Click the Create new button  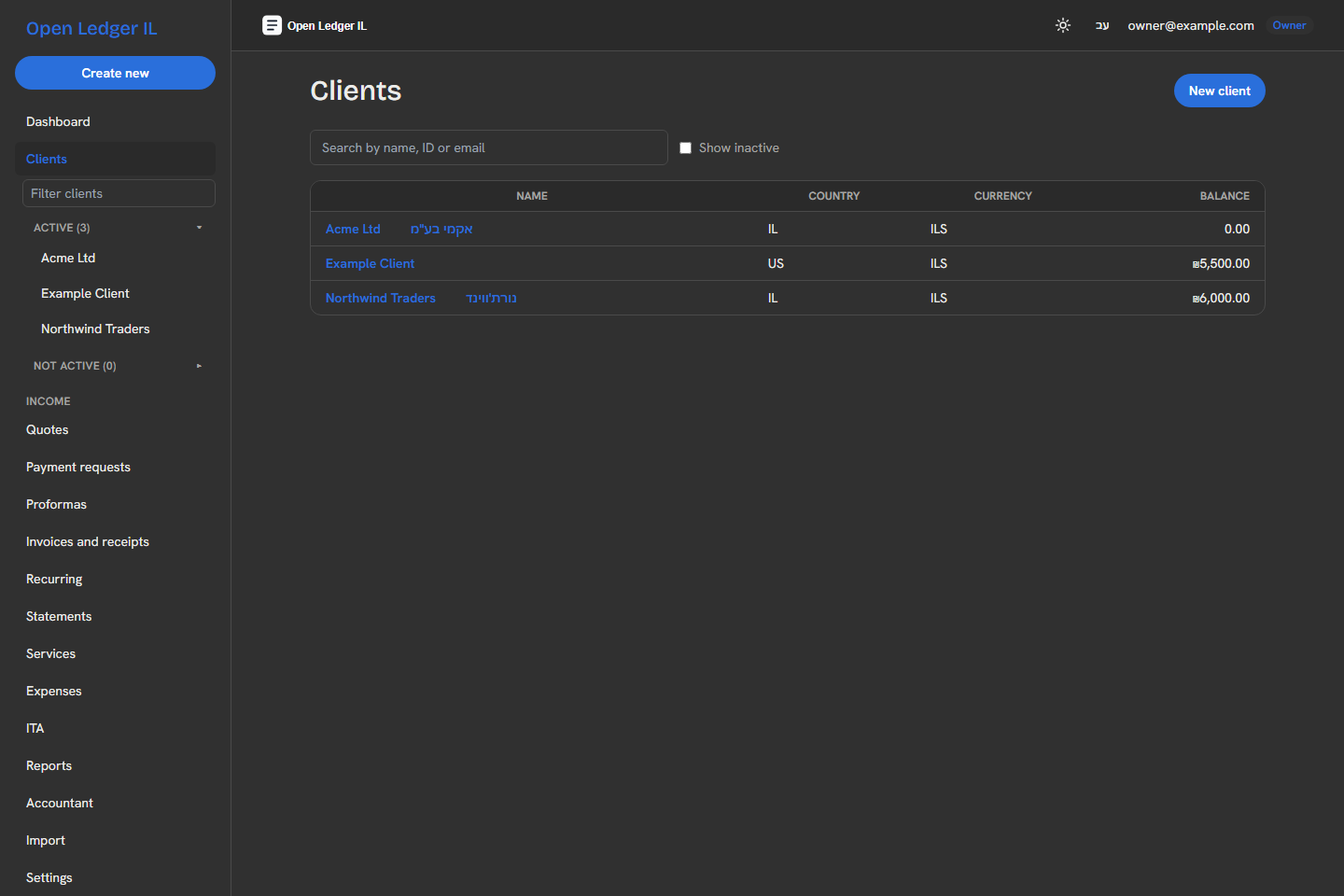(x=115, y=73)
